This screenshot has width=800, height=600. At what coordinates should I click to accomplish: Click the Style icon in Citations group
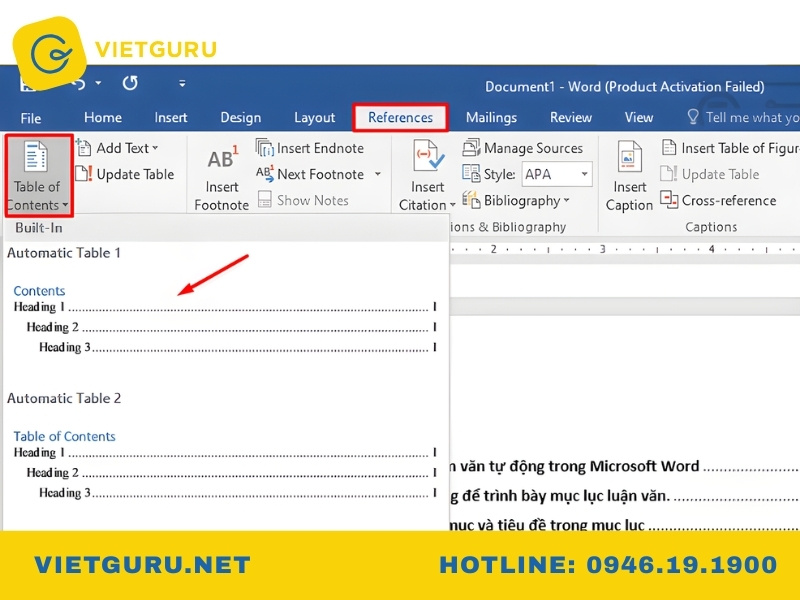(x=471, y=173)
